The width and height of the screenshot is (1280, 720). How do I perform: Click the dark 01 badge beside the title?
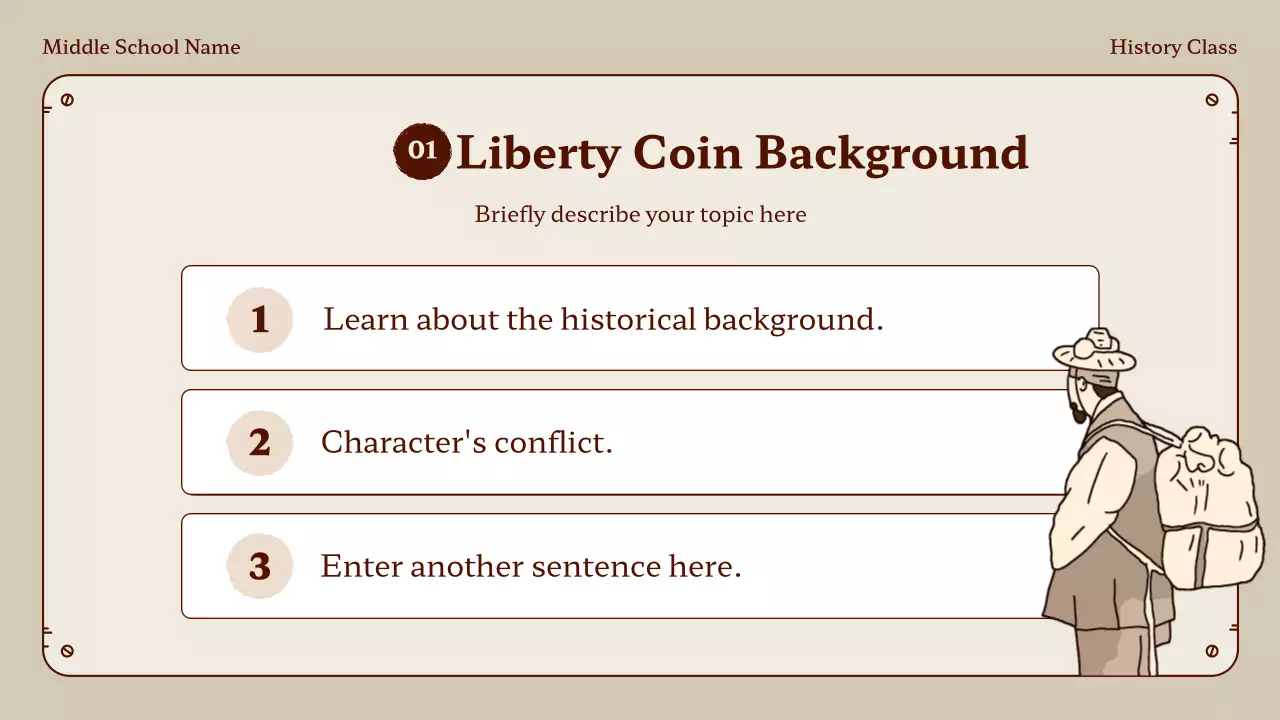click(x=422, y=151)
